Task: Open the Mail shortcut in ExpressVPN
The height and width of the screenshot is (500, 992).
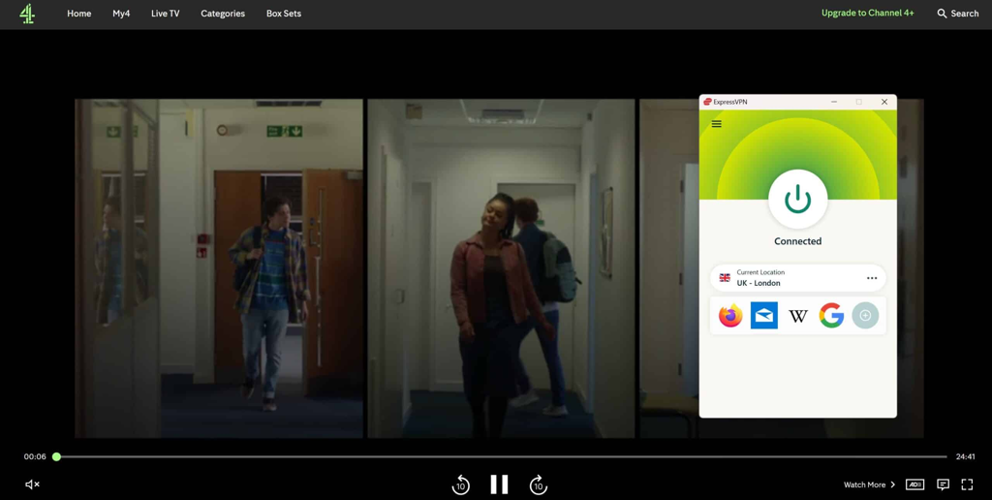Action: 764,316
